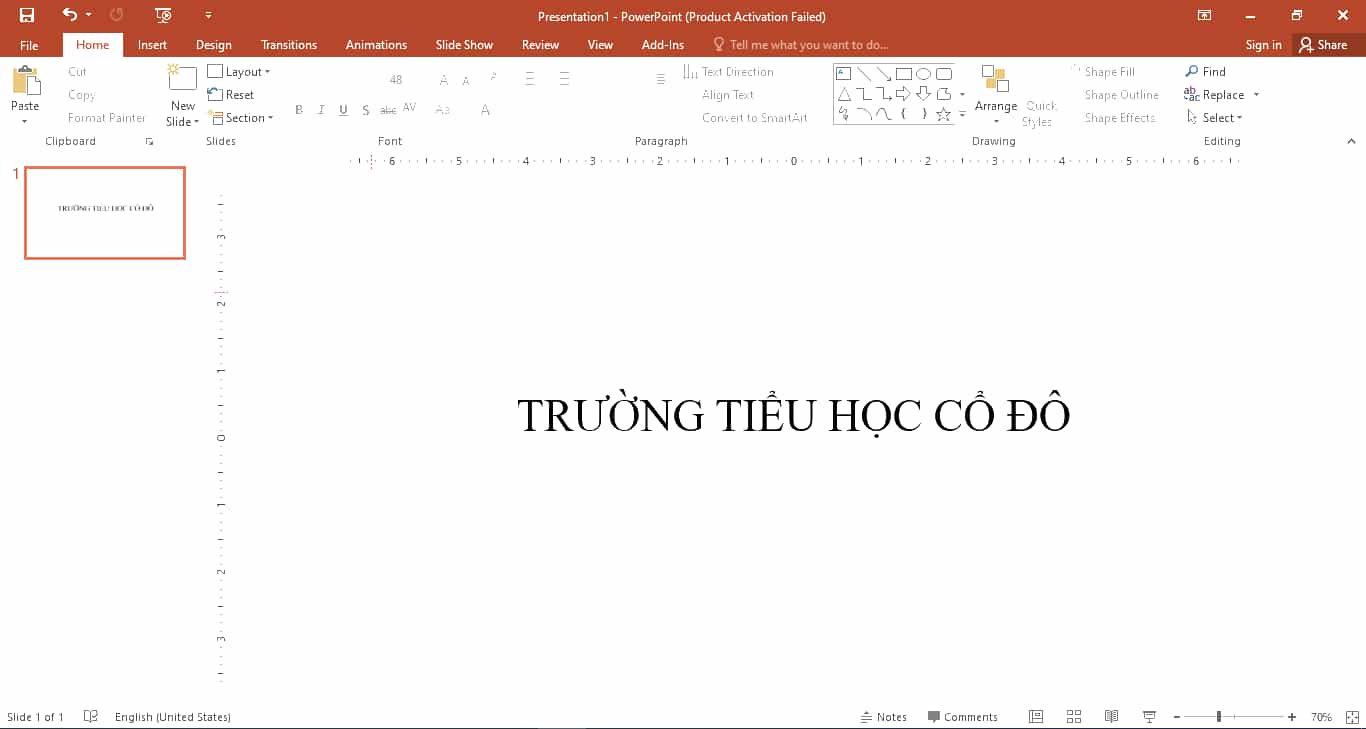Select the Left Brace shape
1366x729 pixels.
(x=903, y=114)
